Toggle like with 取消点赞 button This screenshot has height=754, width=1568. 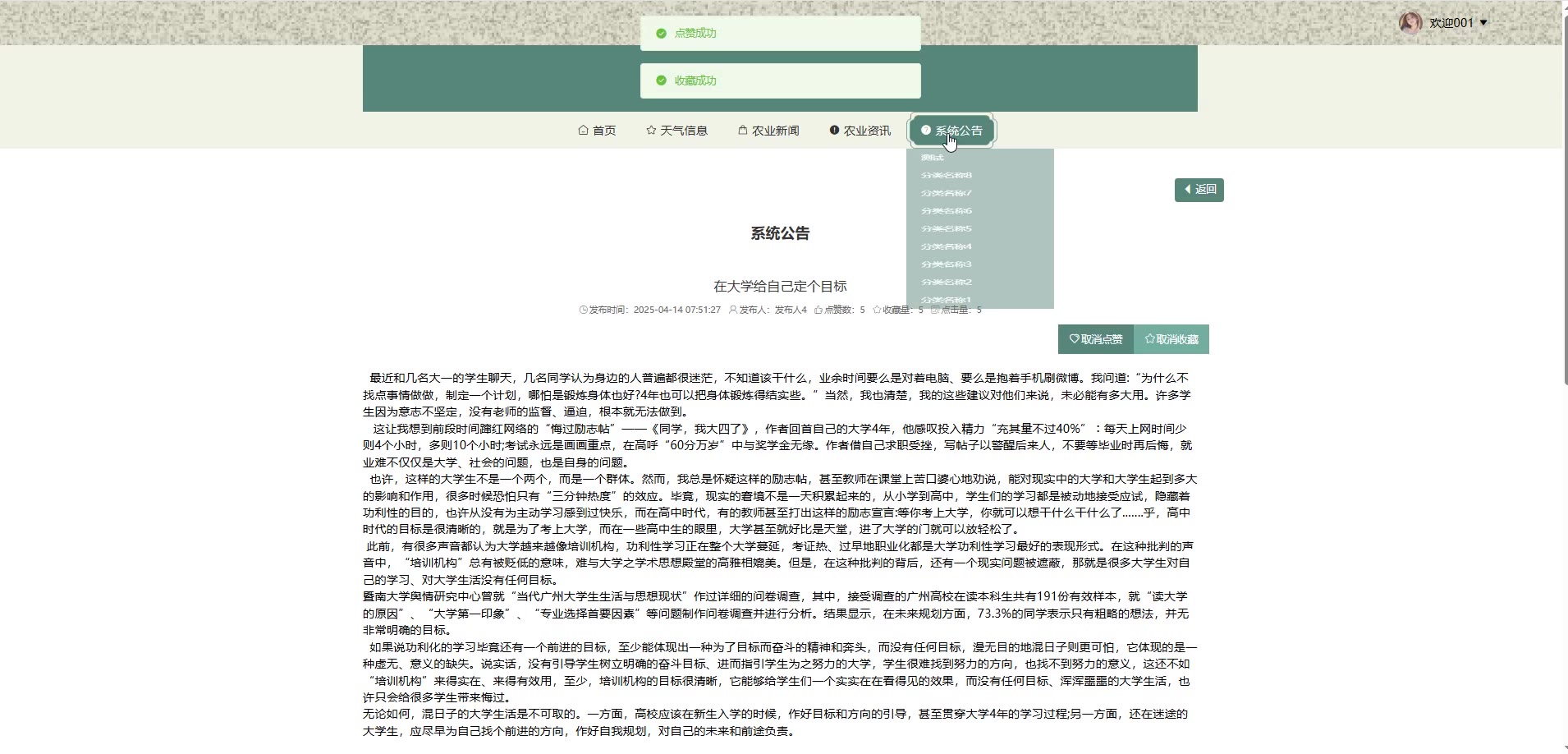click(1096, 339)
